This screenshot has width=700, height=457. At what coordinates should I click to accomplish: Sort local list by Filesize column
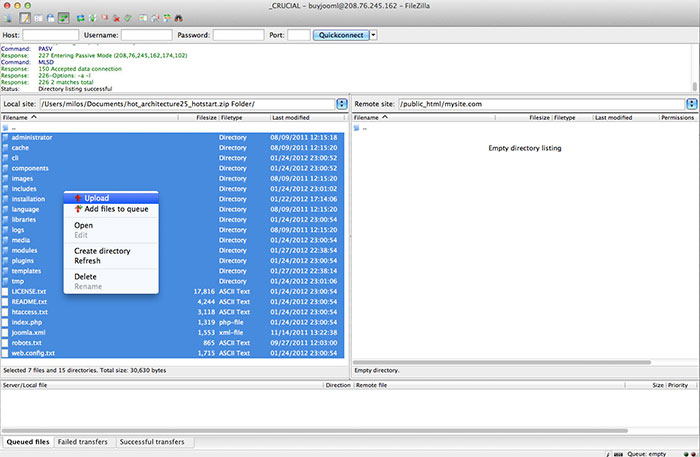(199, 117)
